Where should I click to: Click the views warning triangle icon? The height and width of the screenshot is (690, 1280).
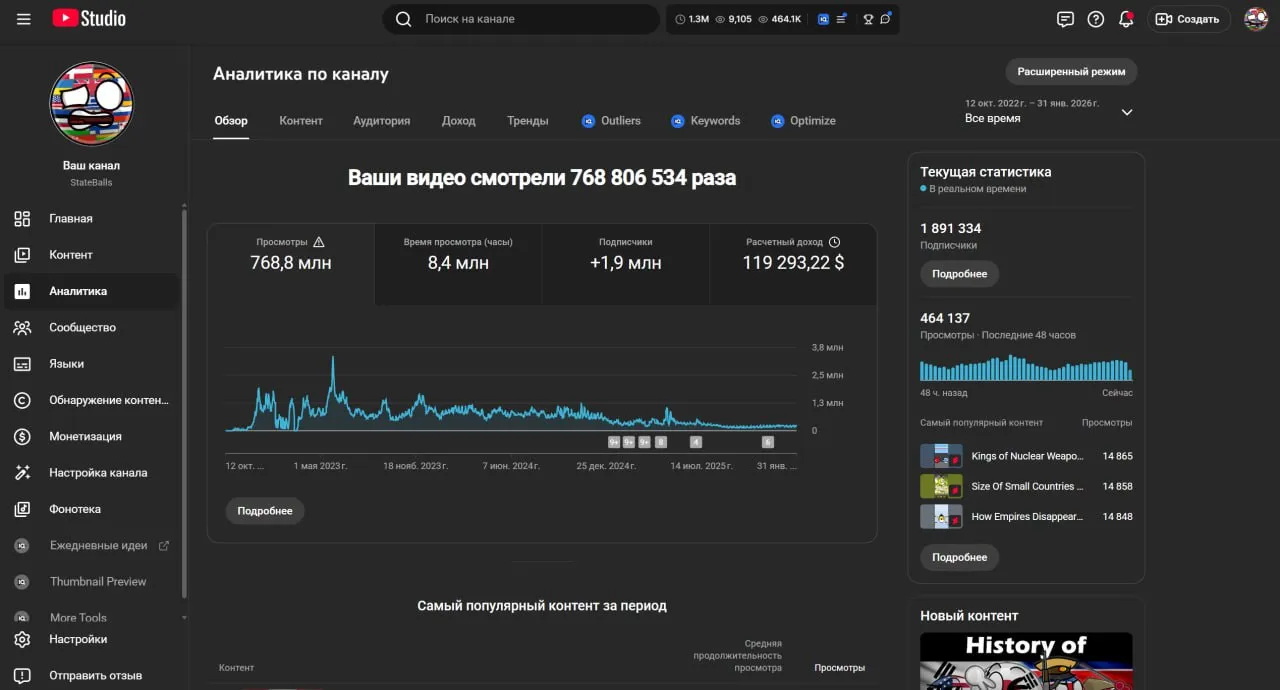[319, 242]
